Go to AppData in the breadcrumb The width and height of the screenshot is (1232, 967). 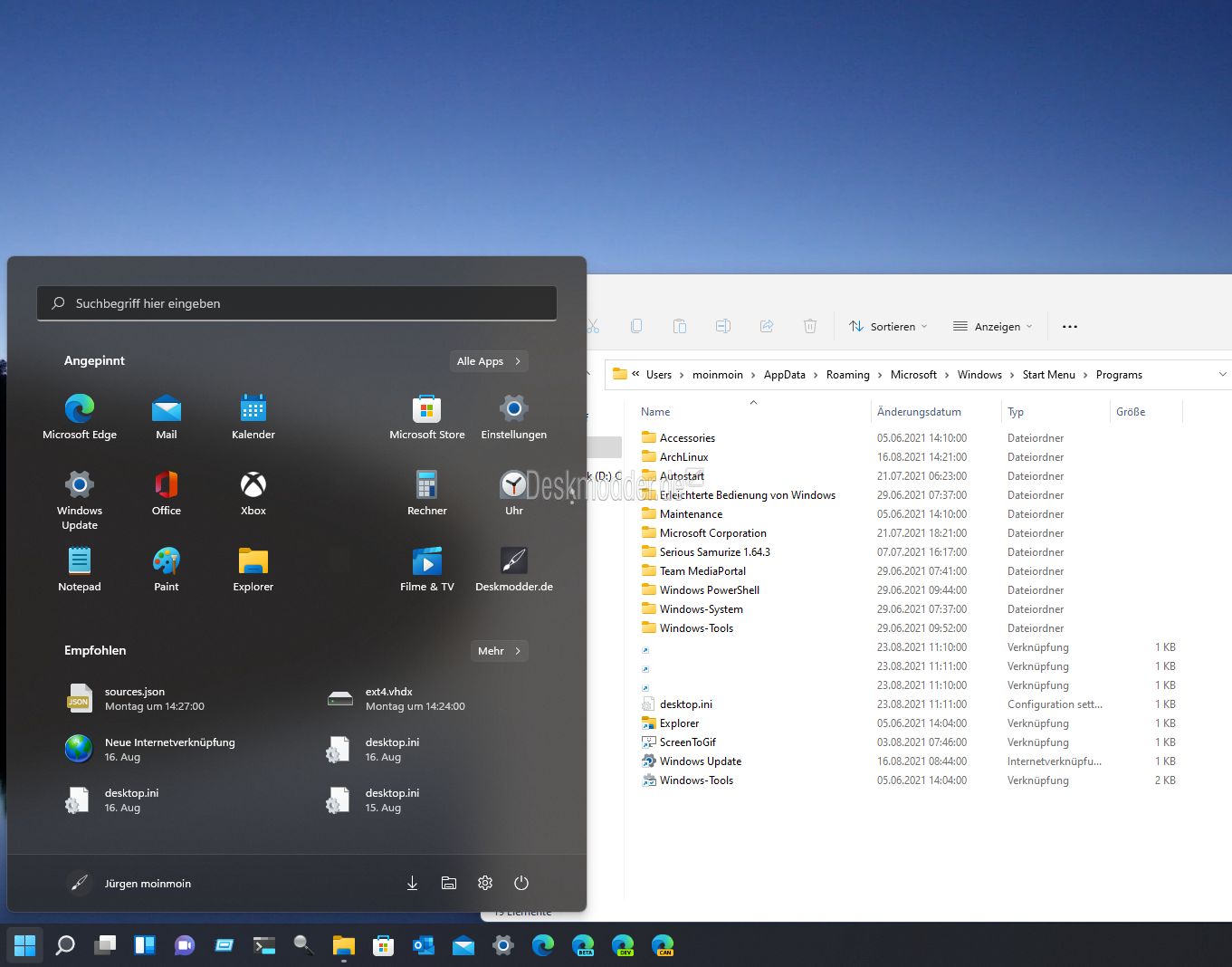[x=785, y=375]
